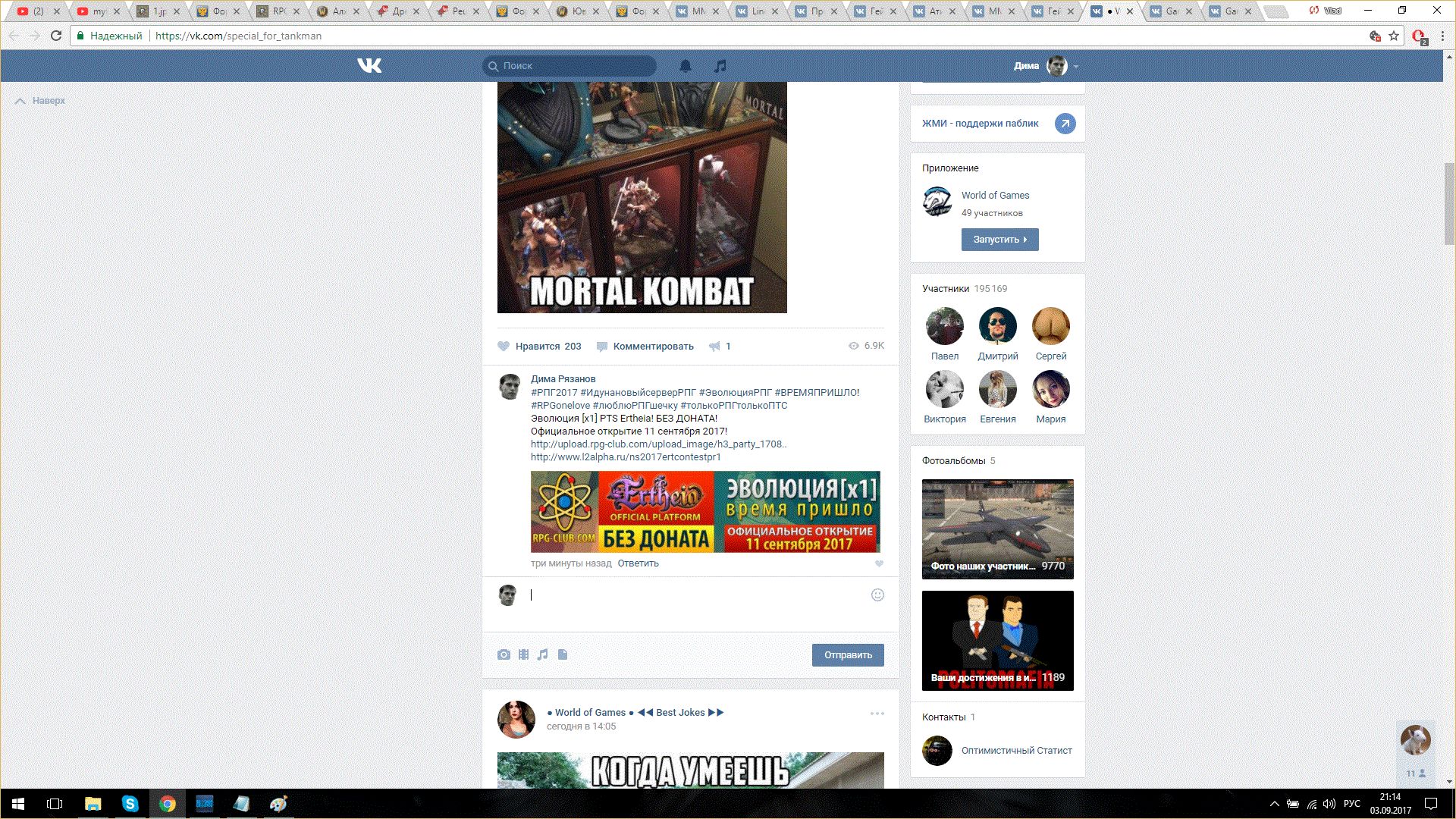Show hidden system tray icons
Image resolution: width=1456 pixels, height=819 pixels.
1275,804
